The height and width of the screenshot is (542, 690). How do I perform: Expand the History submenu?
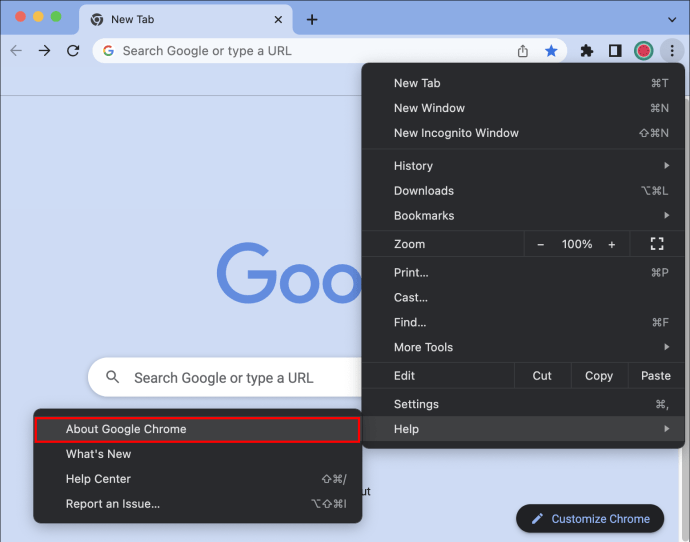pyautogui.click(x=523, y=166)
